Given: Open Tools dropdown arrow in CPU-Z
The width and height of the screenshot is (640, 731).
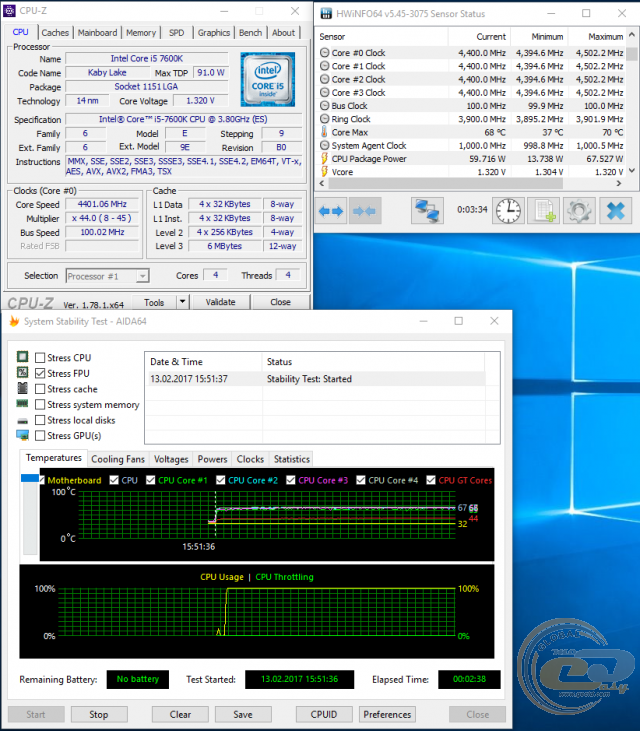Looking at the screenshot, I should 182,302.
